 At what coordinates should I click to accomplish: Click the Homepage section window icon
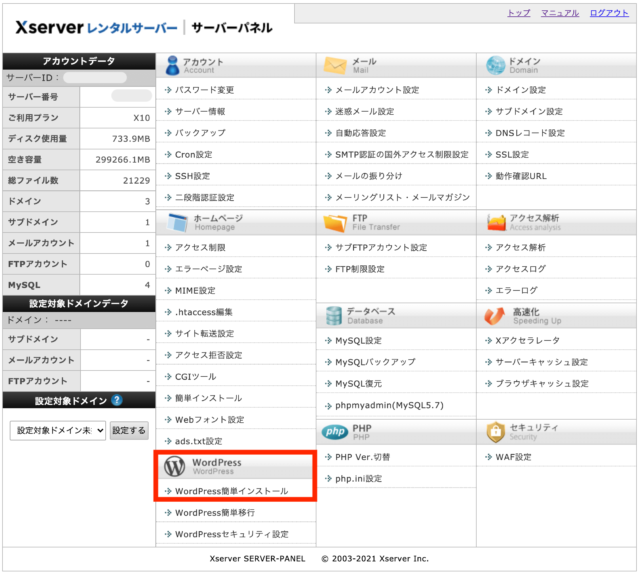(177, 222)
